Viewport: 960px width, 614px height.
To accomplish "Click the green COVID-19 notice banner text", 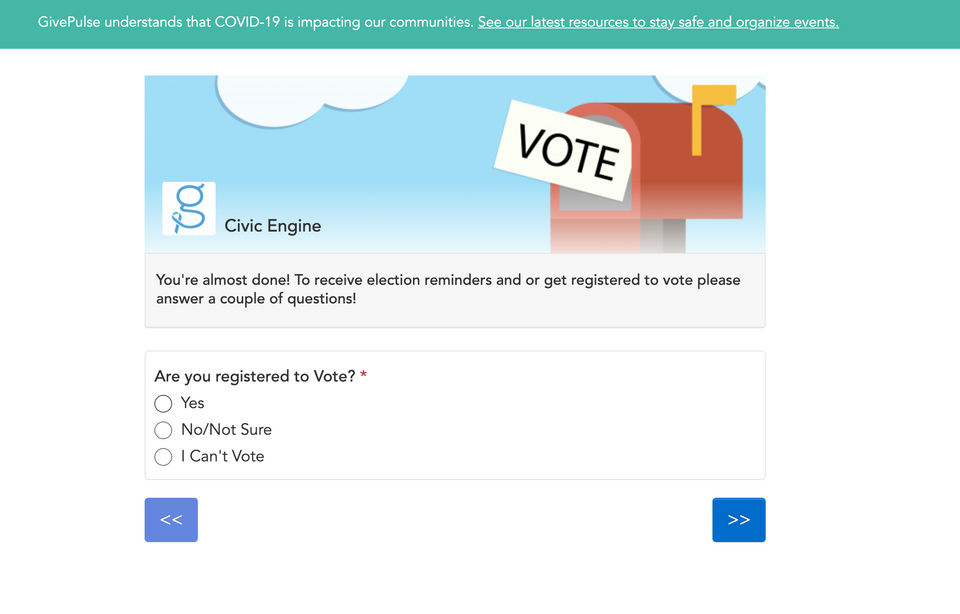I will click(255, 22).
